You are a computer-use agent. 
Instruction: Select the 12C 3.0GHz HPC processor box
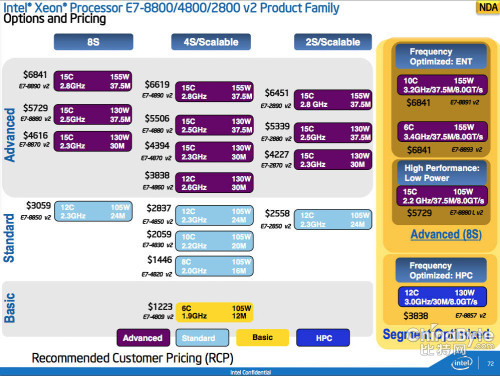pyautogui.click(x=442, y=297)
